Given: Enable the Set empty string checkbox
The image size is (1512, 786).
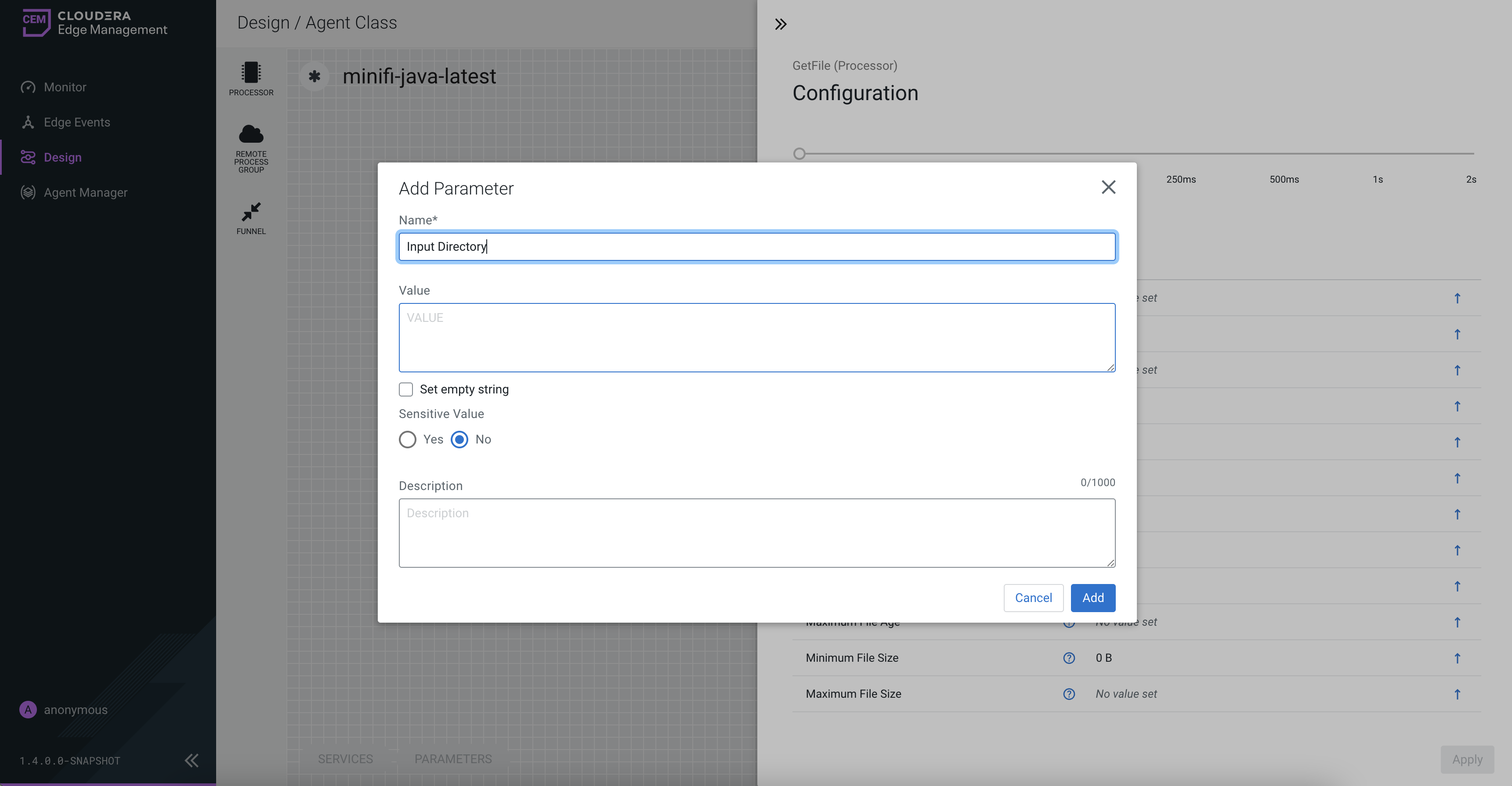Looking at the screenshot, I should click(x=405, y=389).
